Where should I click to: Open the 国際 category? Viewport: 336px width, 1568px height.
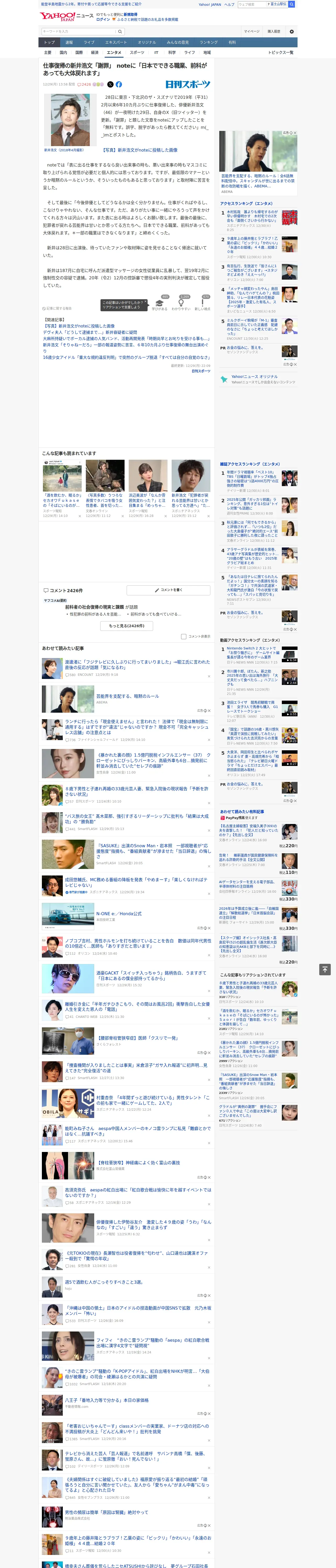(79, 52)
